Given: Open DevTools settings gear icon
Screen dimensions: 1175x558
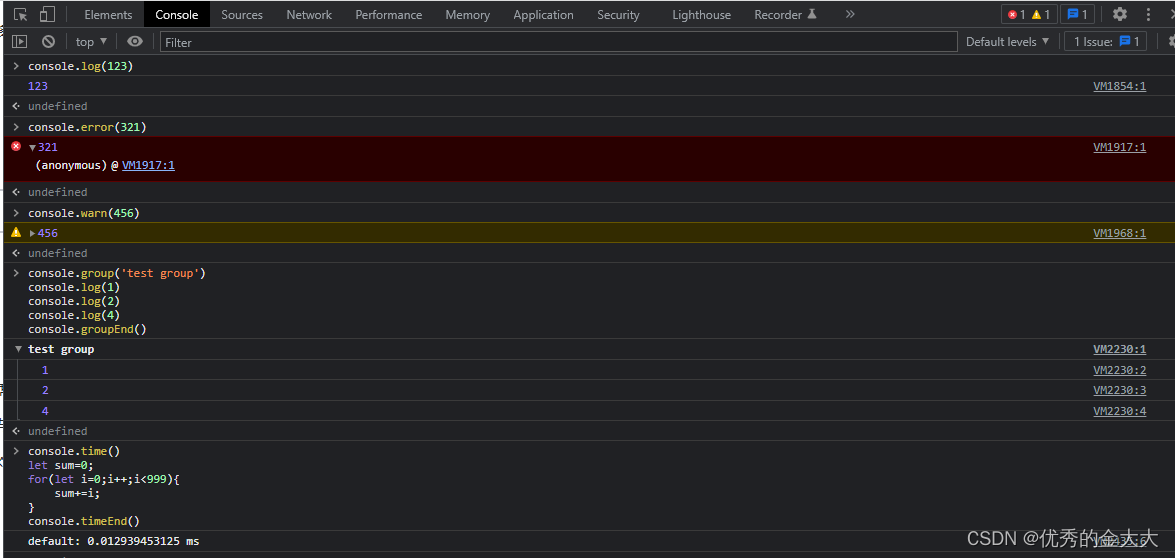Looking at the screenshot, I should click(x=1120, y=14).
